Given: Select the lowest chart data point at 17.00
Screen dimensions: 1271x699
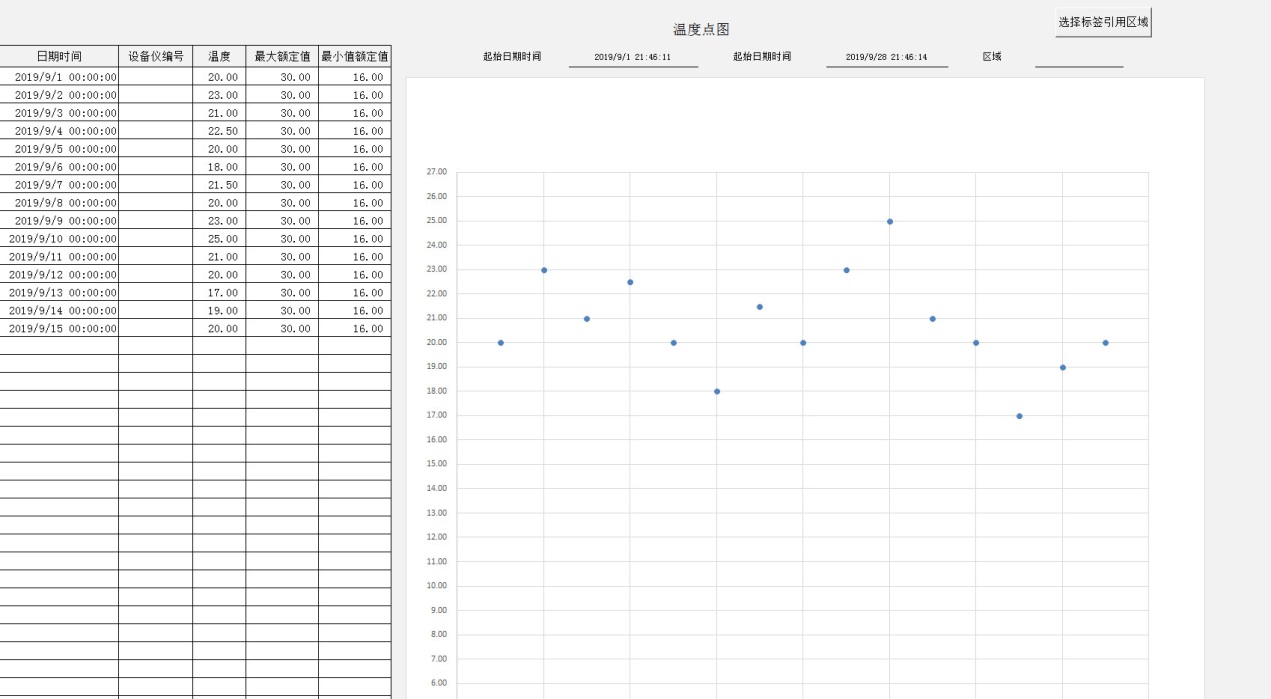Looking at the screenshot, I should 1019,416.
